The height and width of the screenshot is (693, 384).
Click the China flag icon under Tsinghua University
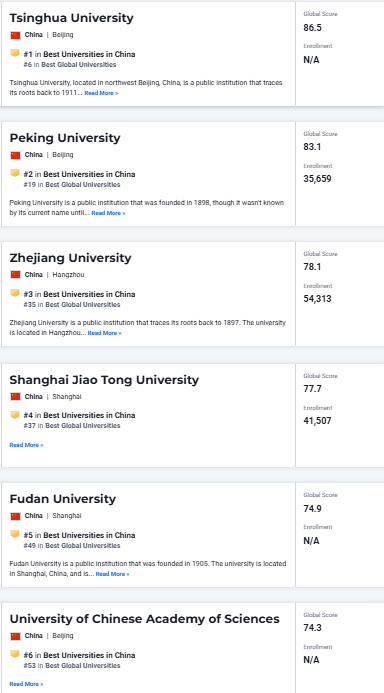[15, 35]
